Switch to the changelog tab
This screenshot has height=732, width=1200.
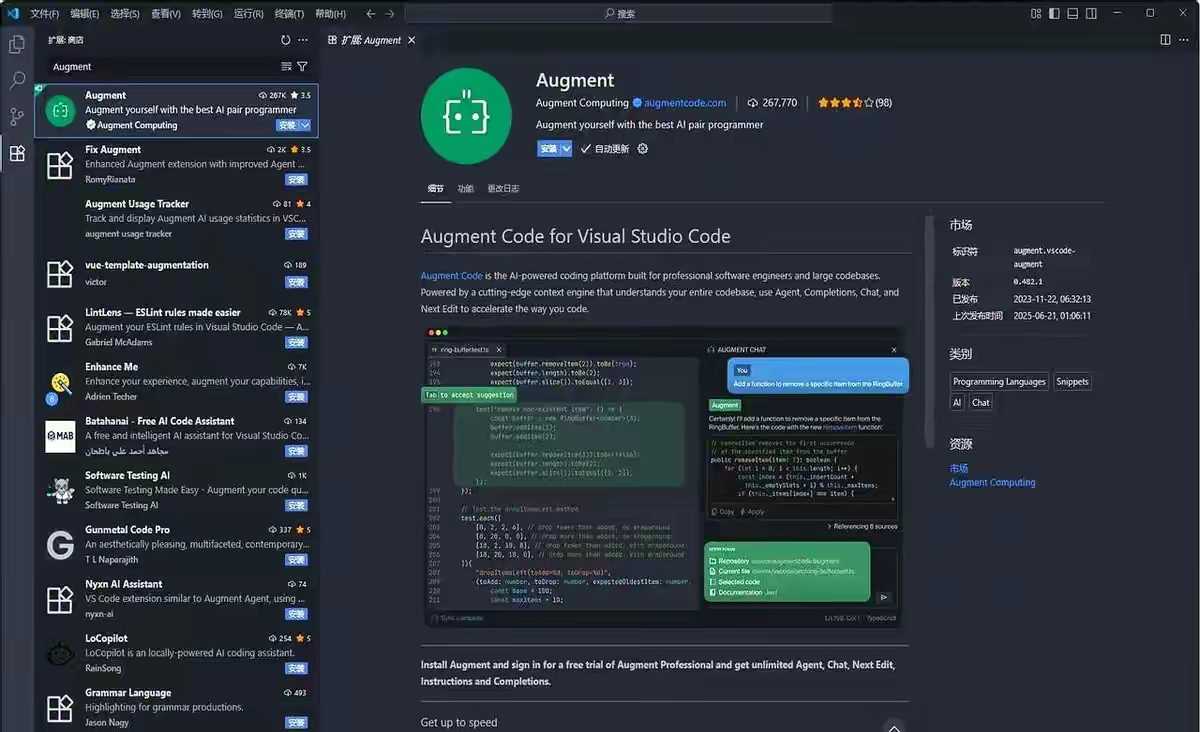coord(503,188)
